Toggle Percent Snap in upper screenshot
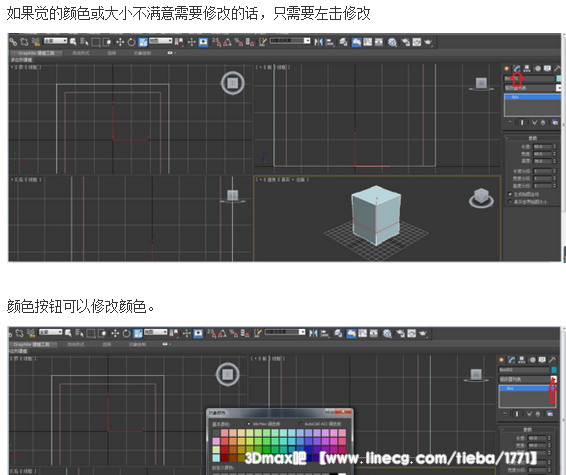The image size is (566, 475). [239, 42]
